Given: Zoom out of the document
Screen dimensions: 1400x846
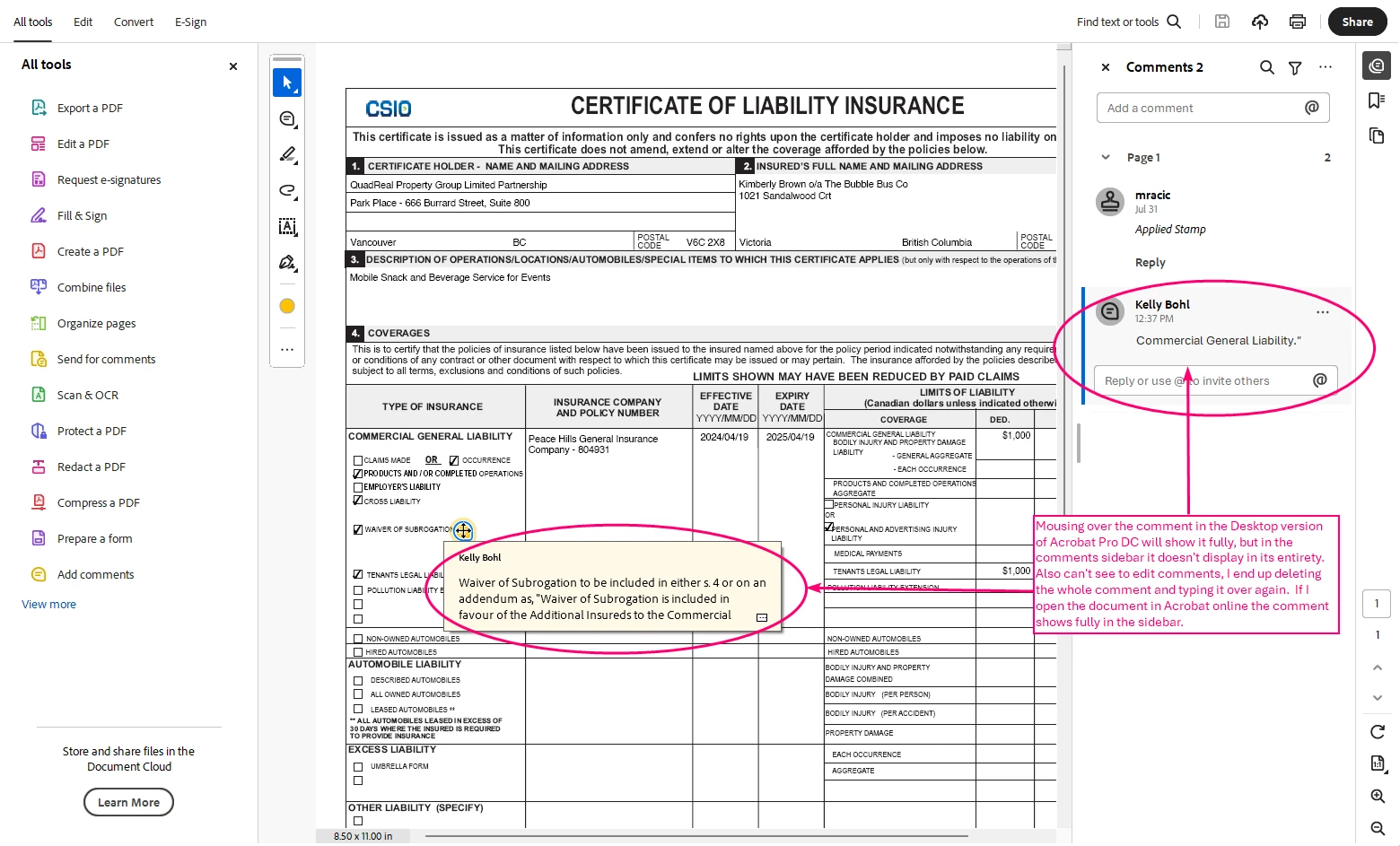Looking at the screenshot, I should [1378, 828].
